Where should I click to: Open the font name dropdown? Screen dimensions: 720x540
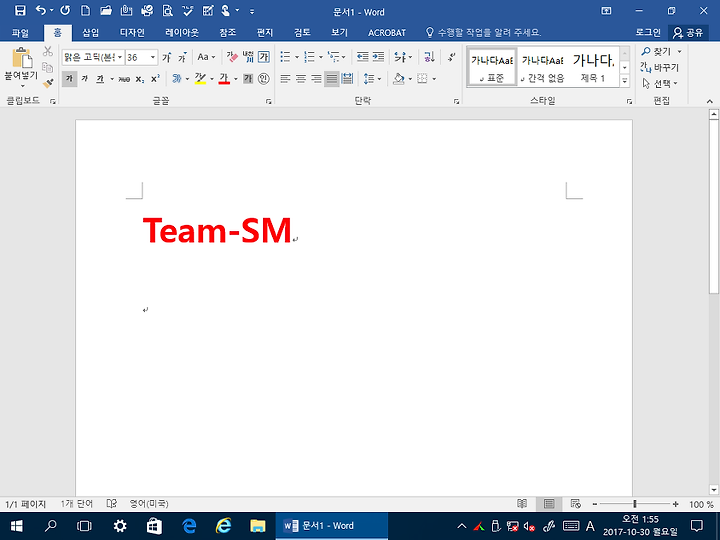click(x=120, y=57)
